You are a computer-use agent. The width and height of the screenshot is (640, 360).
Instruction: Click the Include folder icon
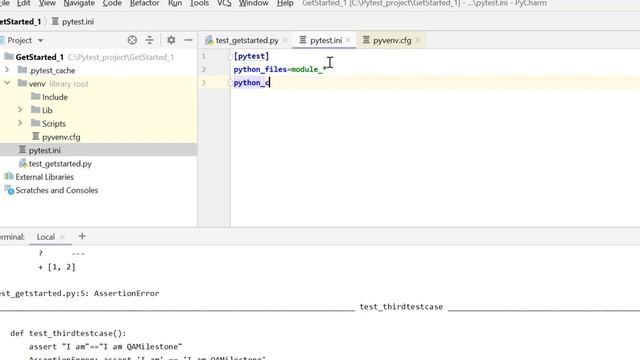pyautogui.click(x=36, y=97)
